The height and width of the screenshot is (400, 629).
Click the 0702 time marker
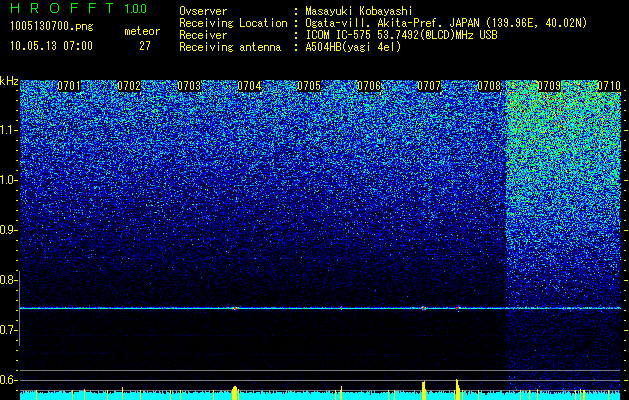[x=129, y=86]
